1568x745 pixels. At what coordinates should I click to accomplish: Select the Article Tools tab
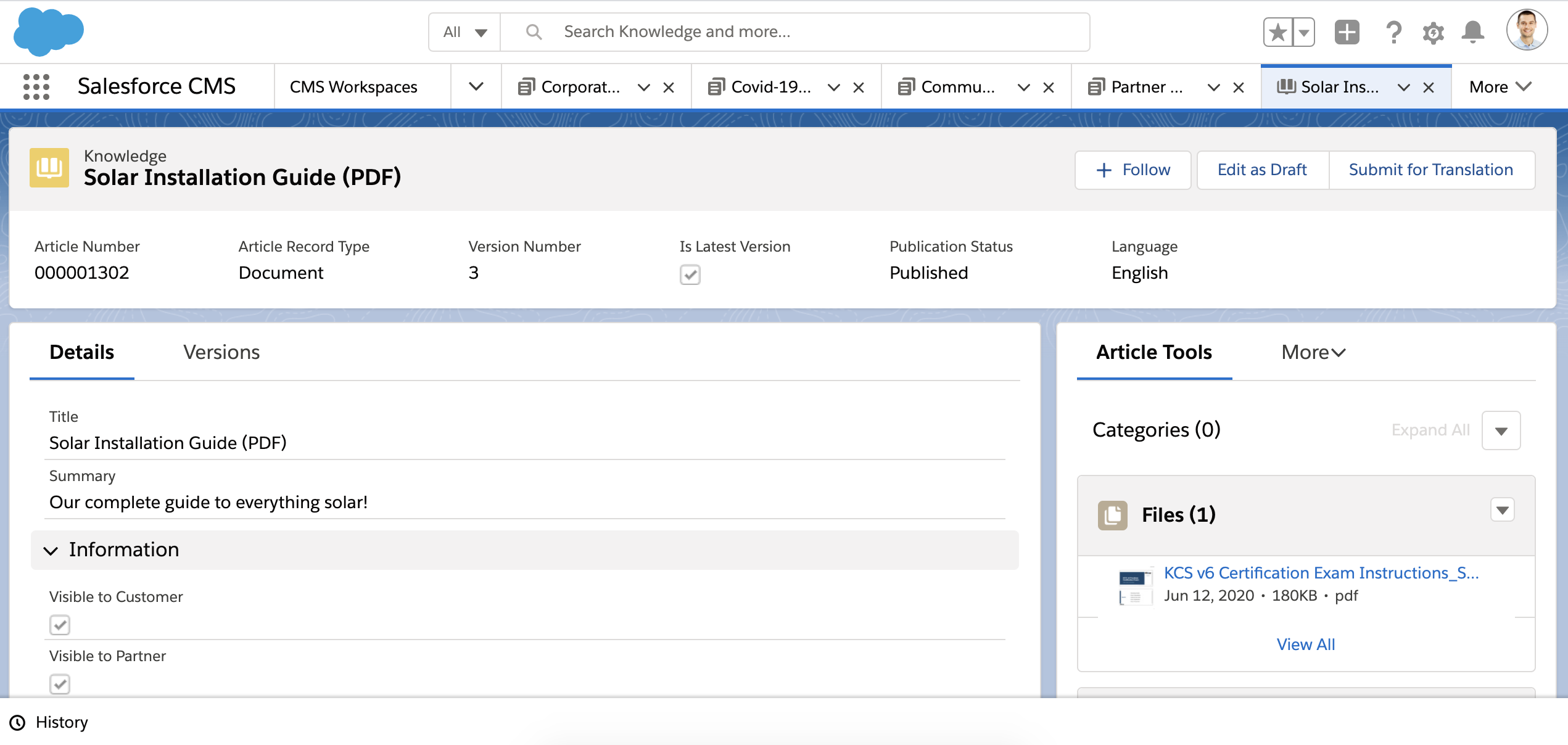pyautogui.click(x=1153, y=352)
